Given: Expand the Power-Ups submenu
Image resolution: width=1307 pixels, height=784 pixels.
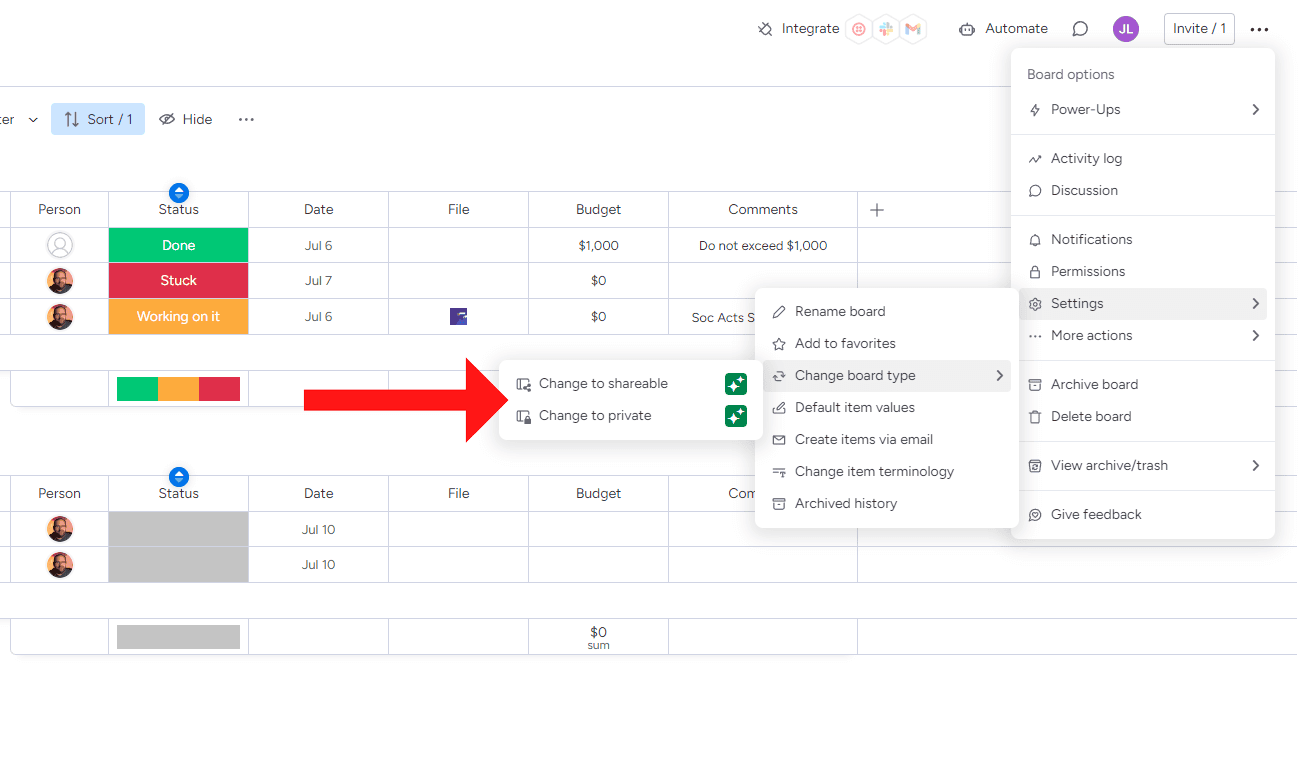Looking at the screenshot, I should pyautogui.click(x=1143, y=110).
